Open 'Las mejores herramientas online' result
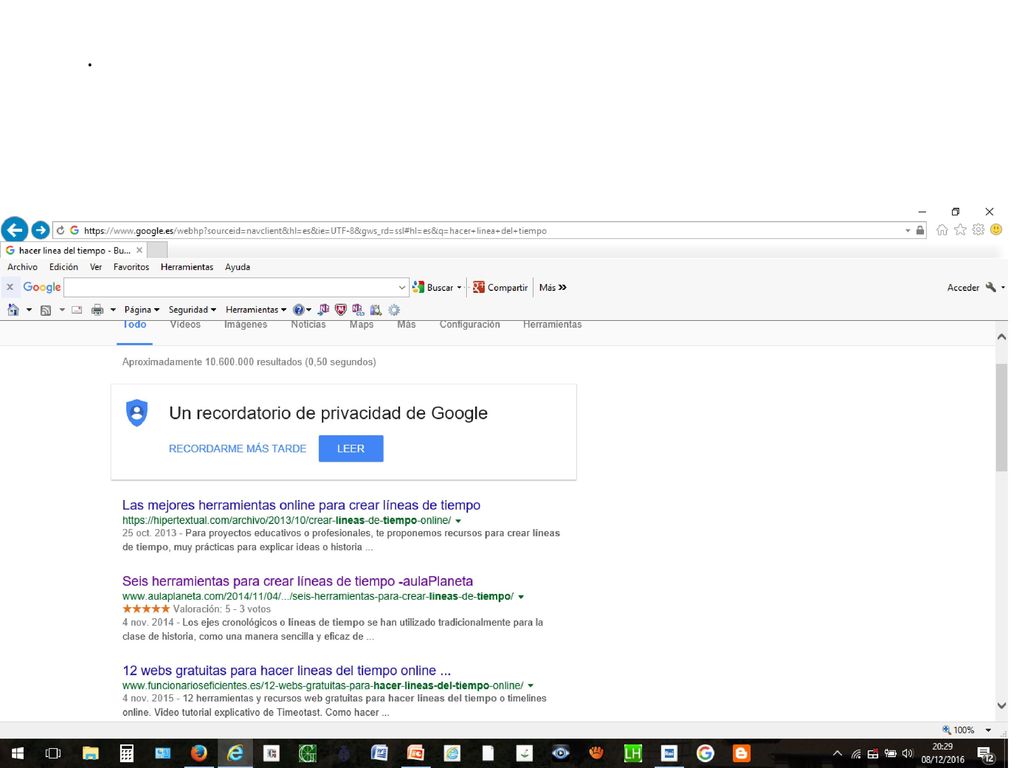The height and width of the screenshot is (768, 1024). (x=301, y=505)
